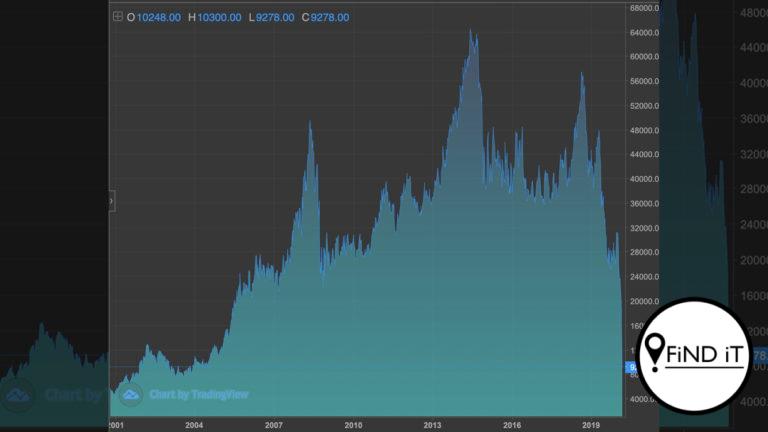768x432 pixels.
Task: Select the 2013 label on time axis
Action: point(432,425)
